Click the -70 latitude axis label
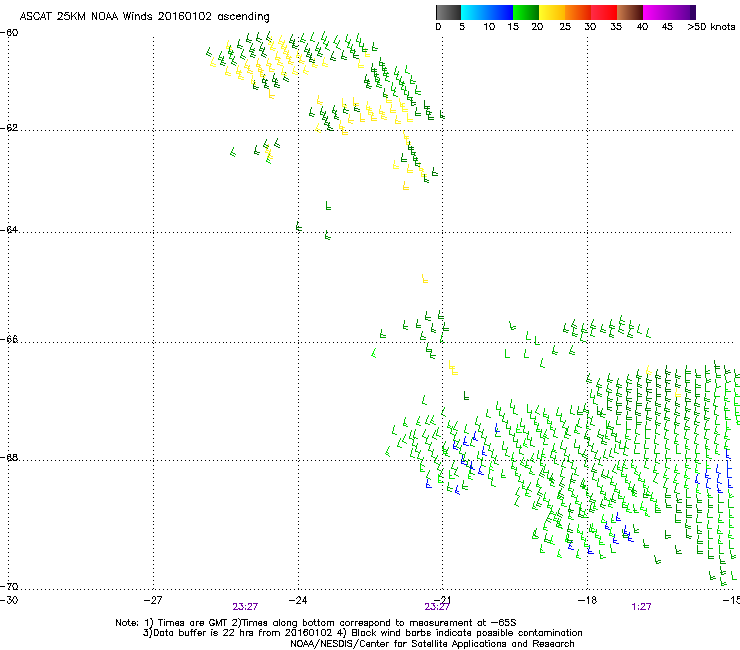 point(9,587)
